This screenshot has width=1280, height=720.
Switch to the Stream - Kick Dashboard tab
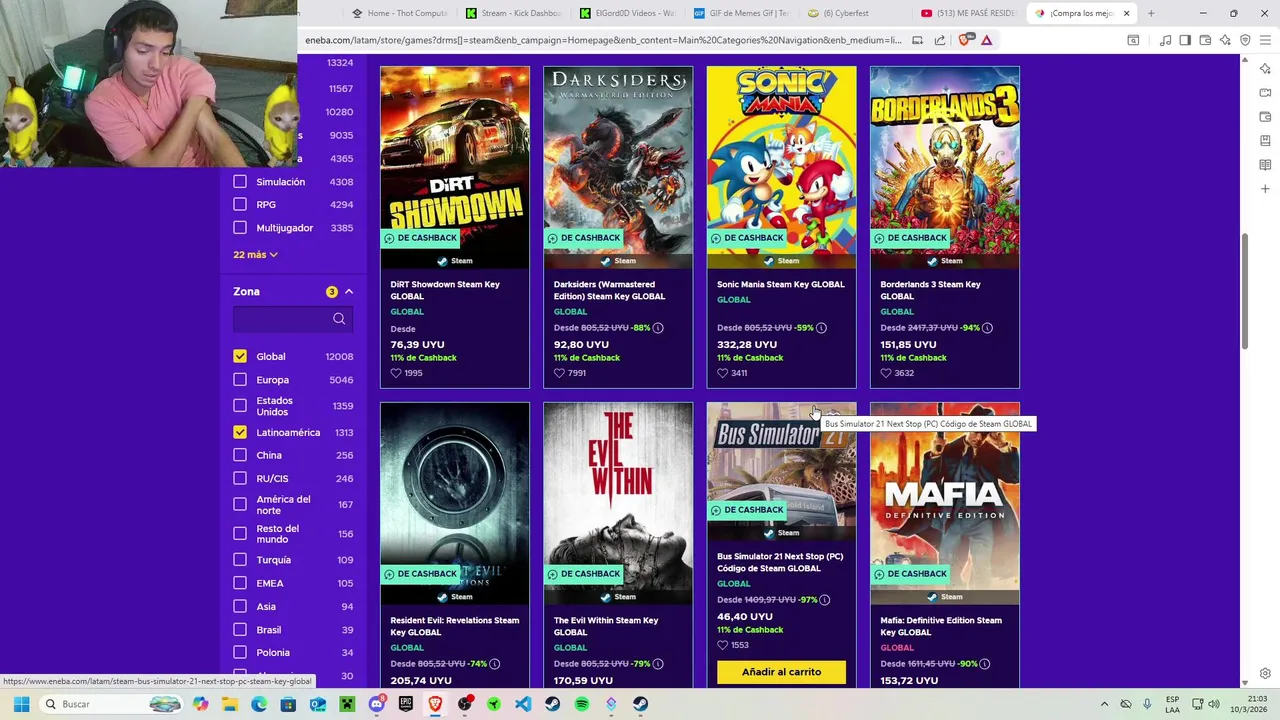point(514,13)
